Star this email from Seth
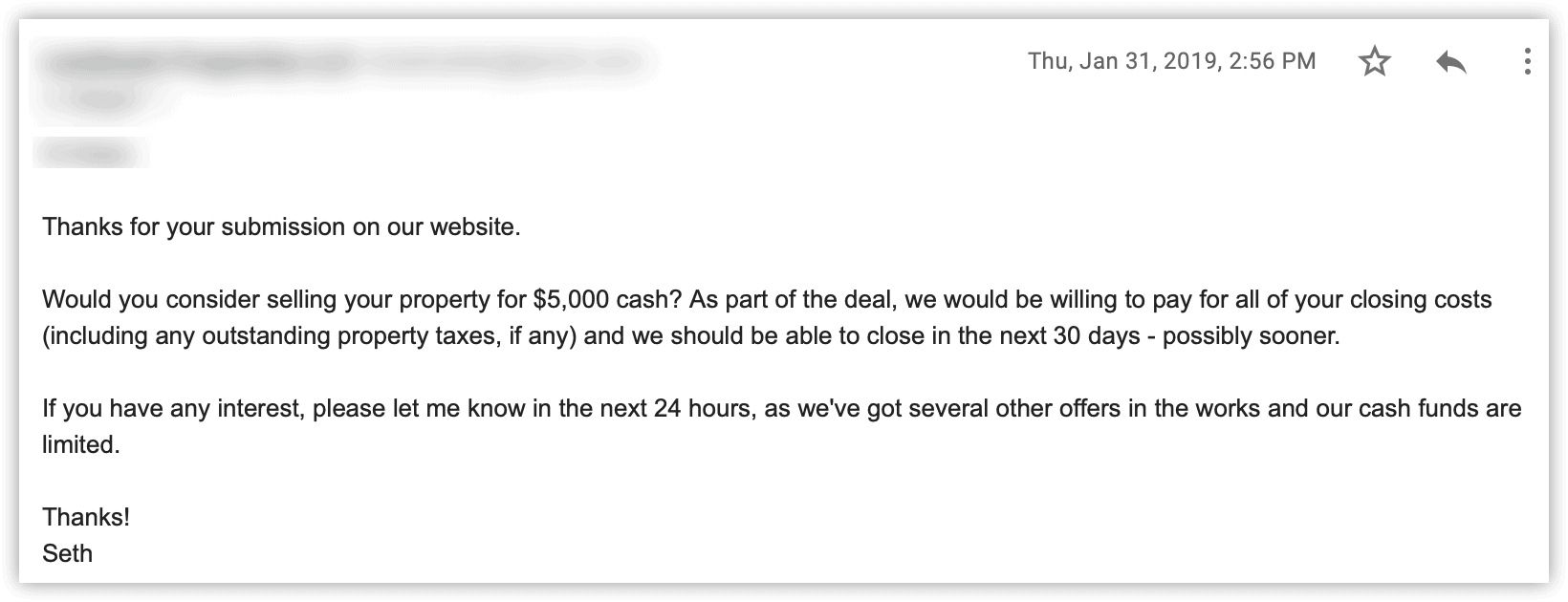The height and width of the screenshot is (602, 1568). pyautogui.click(x=1375, y=62)
